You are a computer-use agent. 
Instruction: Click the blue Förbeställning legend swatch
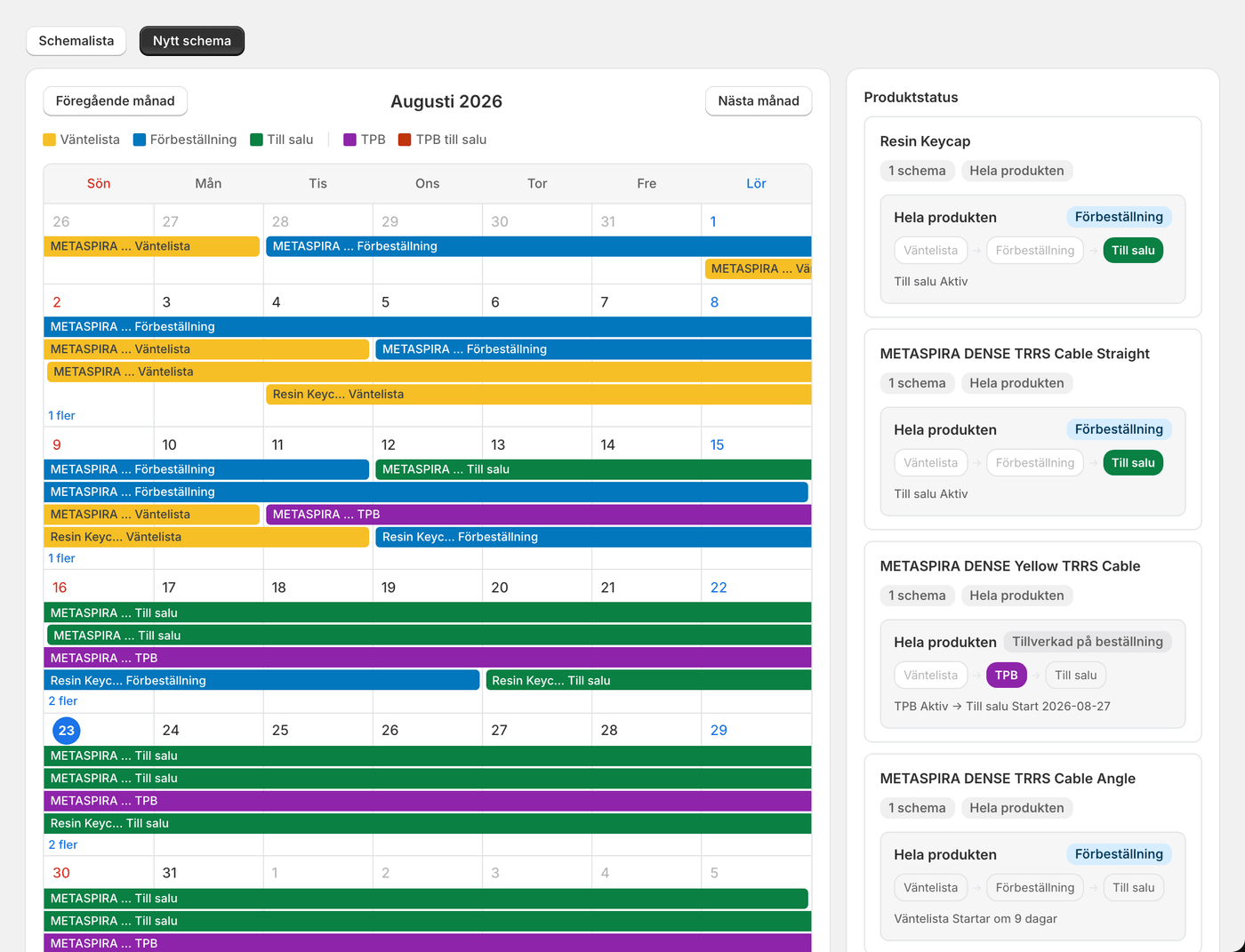click(140, 140)
